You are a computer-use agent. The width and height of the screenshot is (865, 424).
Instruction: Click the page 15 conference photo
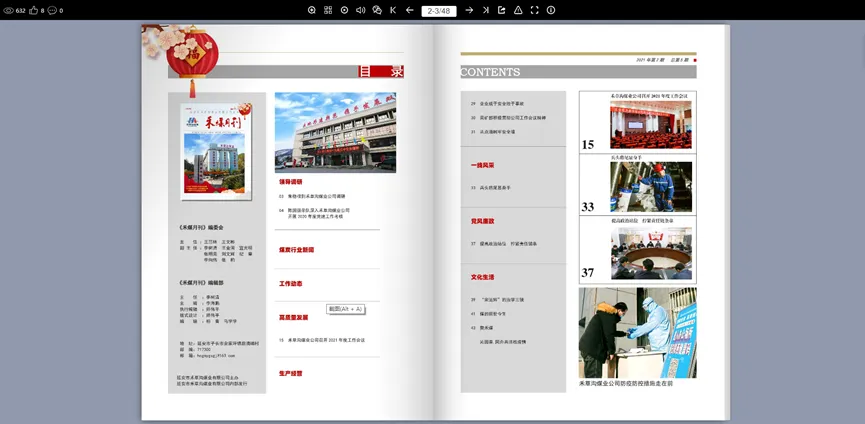(x=650, y=125)
